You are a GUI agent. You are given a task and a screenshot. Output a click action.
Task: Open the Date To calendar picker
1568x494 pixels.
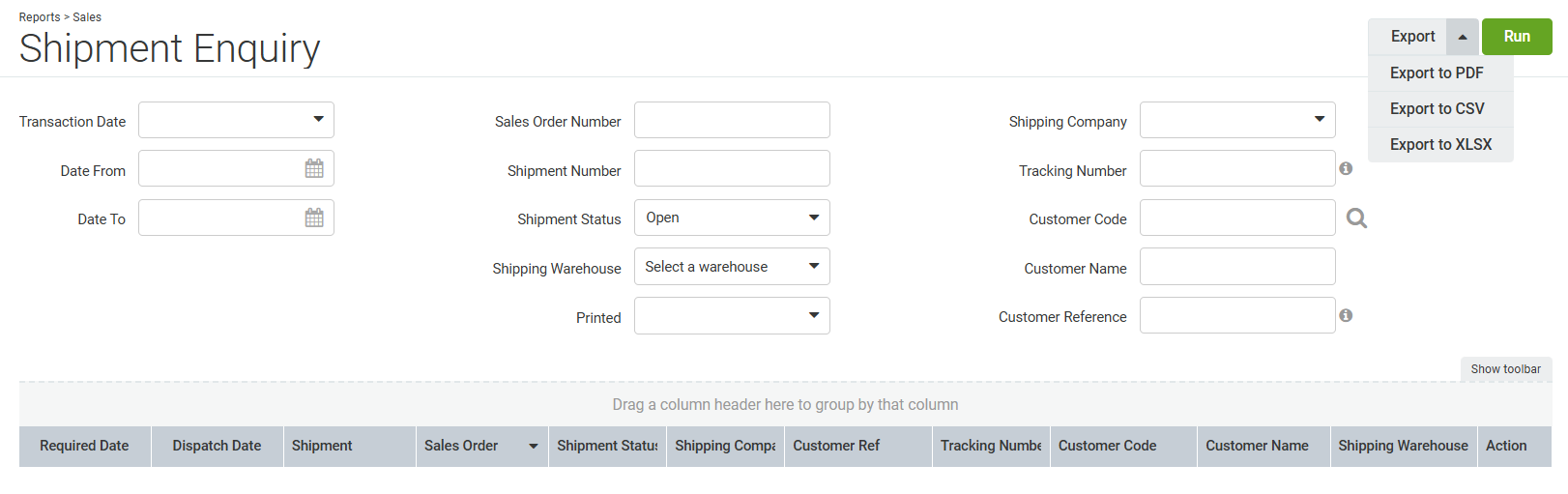tap(314, 218)
